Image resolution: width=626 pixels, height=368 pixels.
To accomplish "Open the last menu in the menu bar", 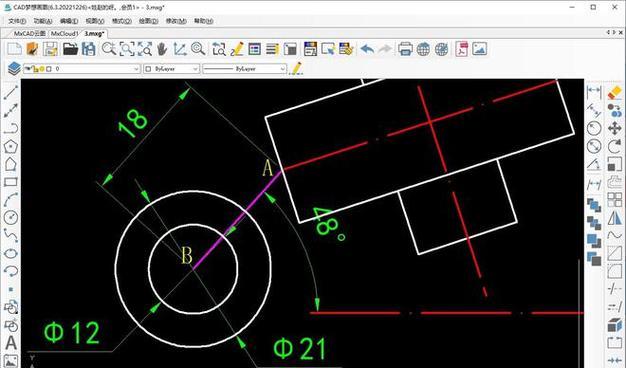I will 204,21.
